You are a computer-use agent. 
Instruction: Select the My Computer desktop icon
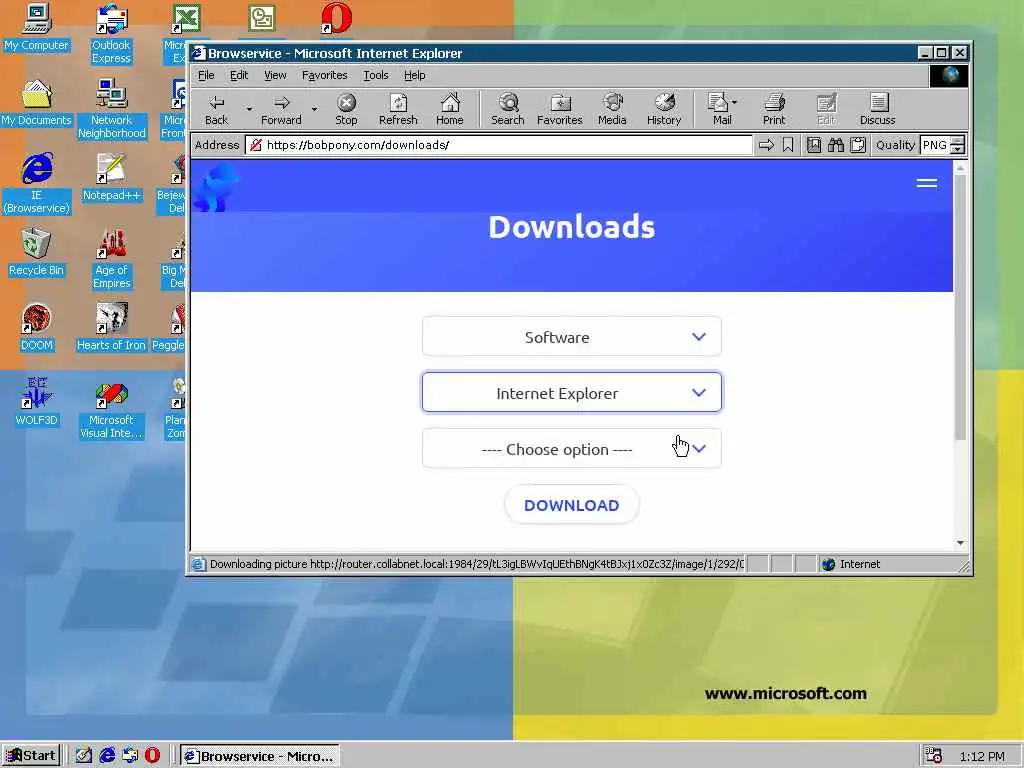[x=37, y=27]
